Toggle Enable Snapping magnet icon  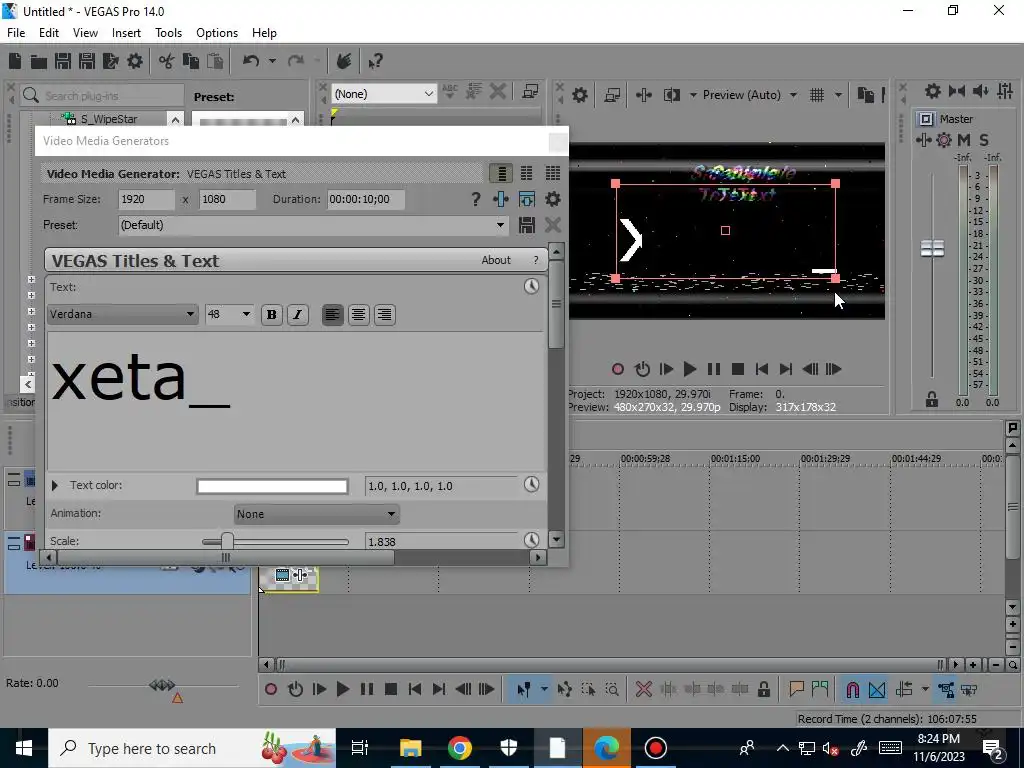(852, 690)
